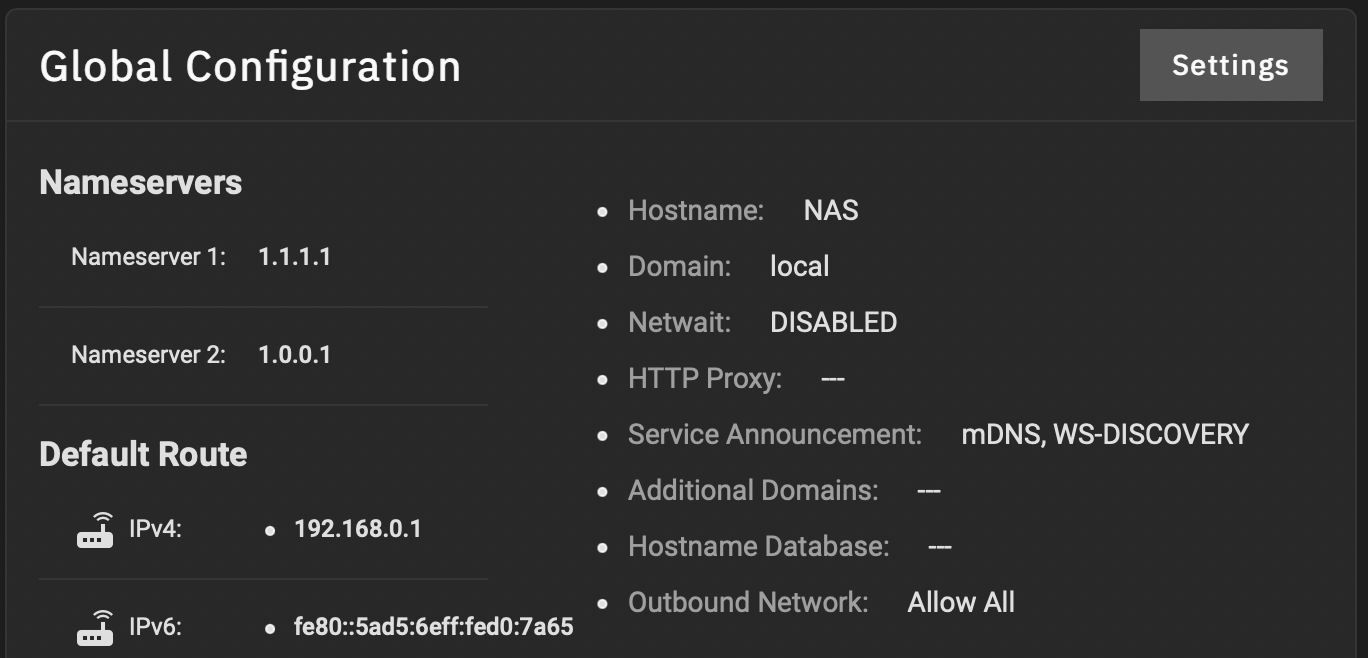Click the Hostname value NAS
The width and height of the screenshot is (1368, 658).
point(831,211)
